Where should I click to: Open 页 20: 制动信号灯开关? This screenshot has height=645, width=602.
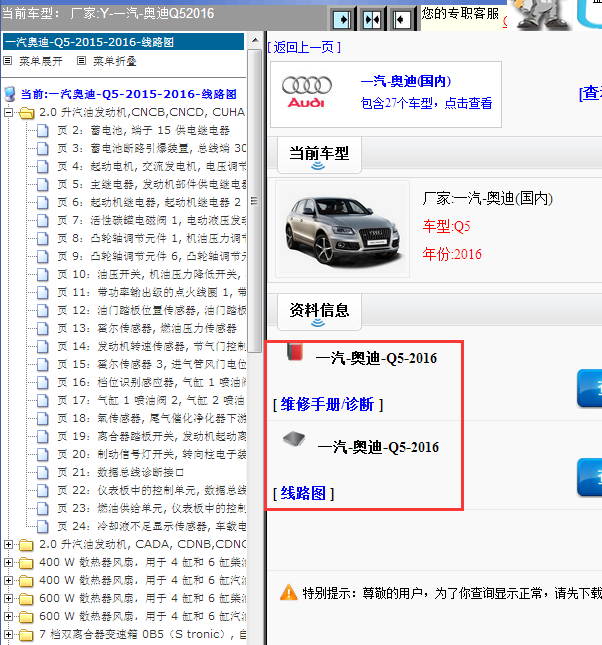[x=151, y=454]
